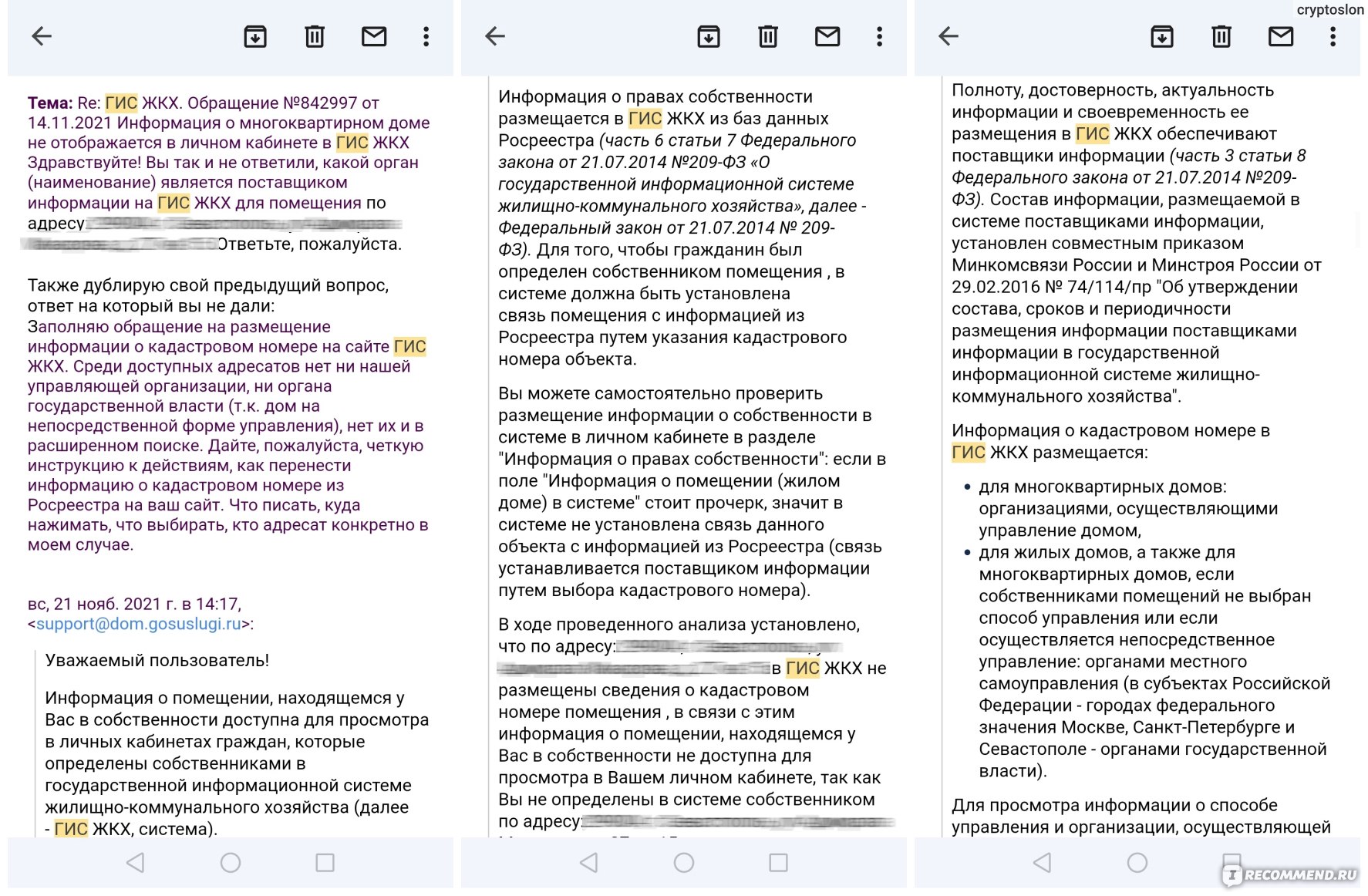Viewport: 1368px width, 896px height.
Task: Click the bullet line "для жилых домов, а также для"
Action: 1107,553
